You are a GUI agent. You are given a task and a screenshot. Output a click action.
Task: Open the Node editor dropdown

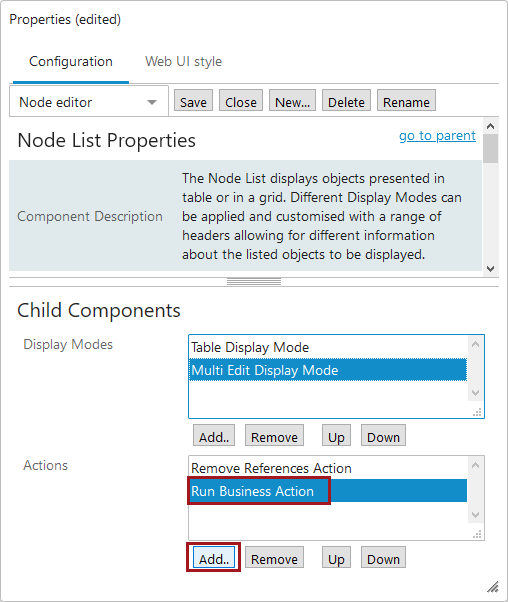[x=89, y=102]
